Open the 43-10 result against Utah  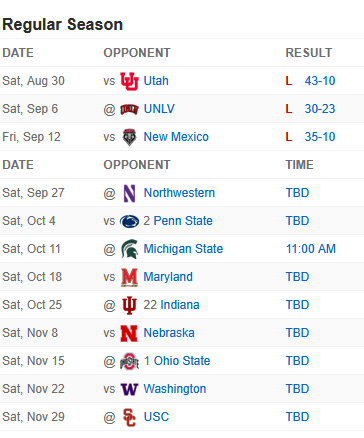pyautogui.click(x=320, y=81)
